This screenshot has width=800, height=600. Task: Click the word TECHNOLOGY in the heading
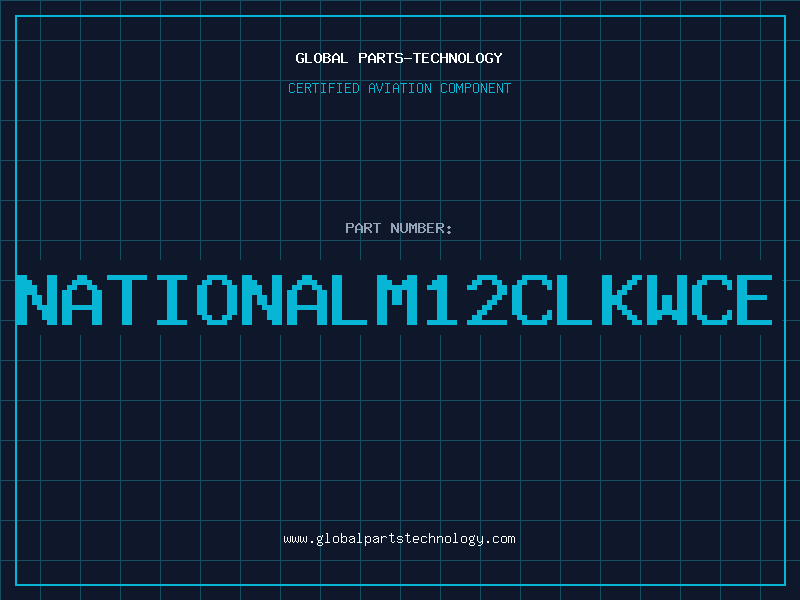coord(458,58)
